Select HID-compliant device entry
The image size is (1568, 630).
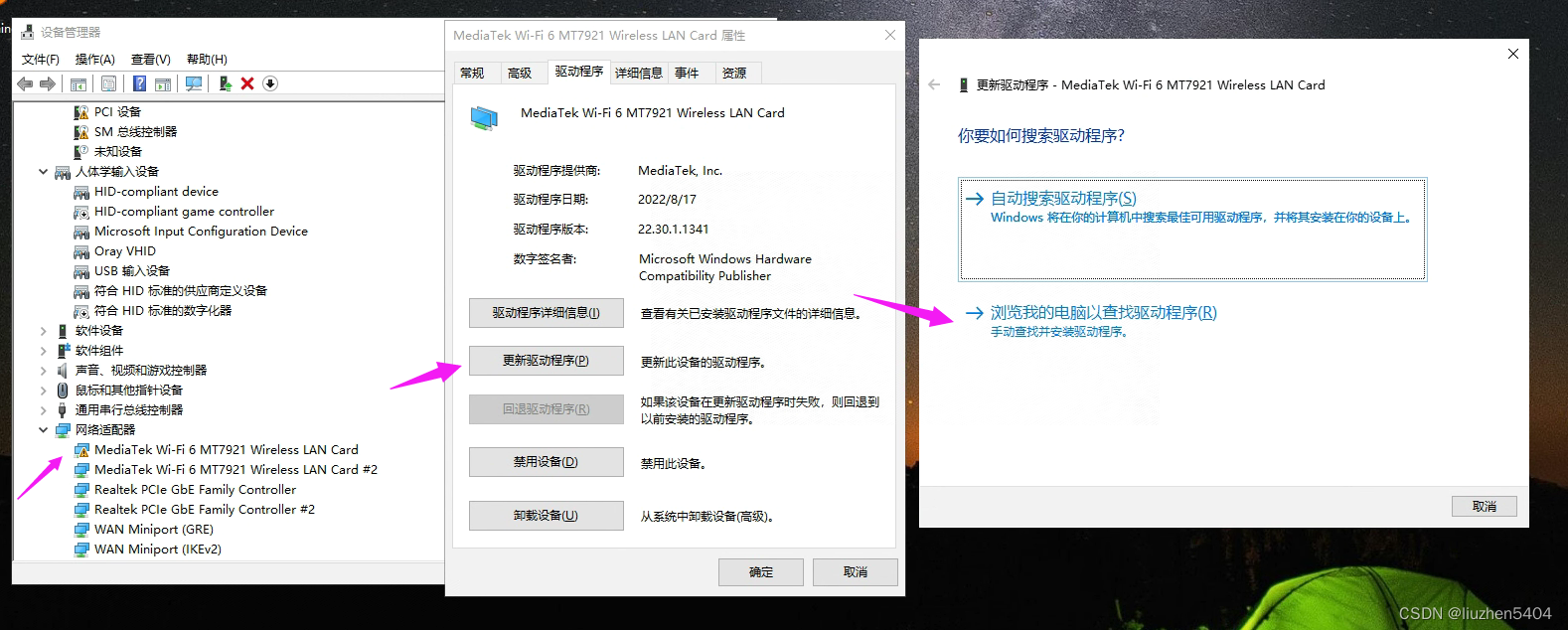pos(156,192)
